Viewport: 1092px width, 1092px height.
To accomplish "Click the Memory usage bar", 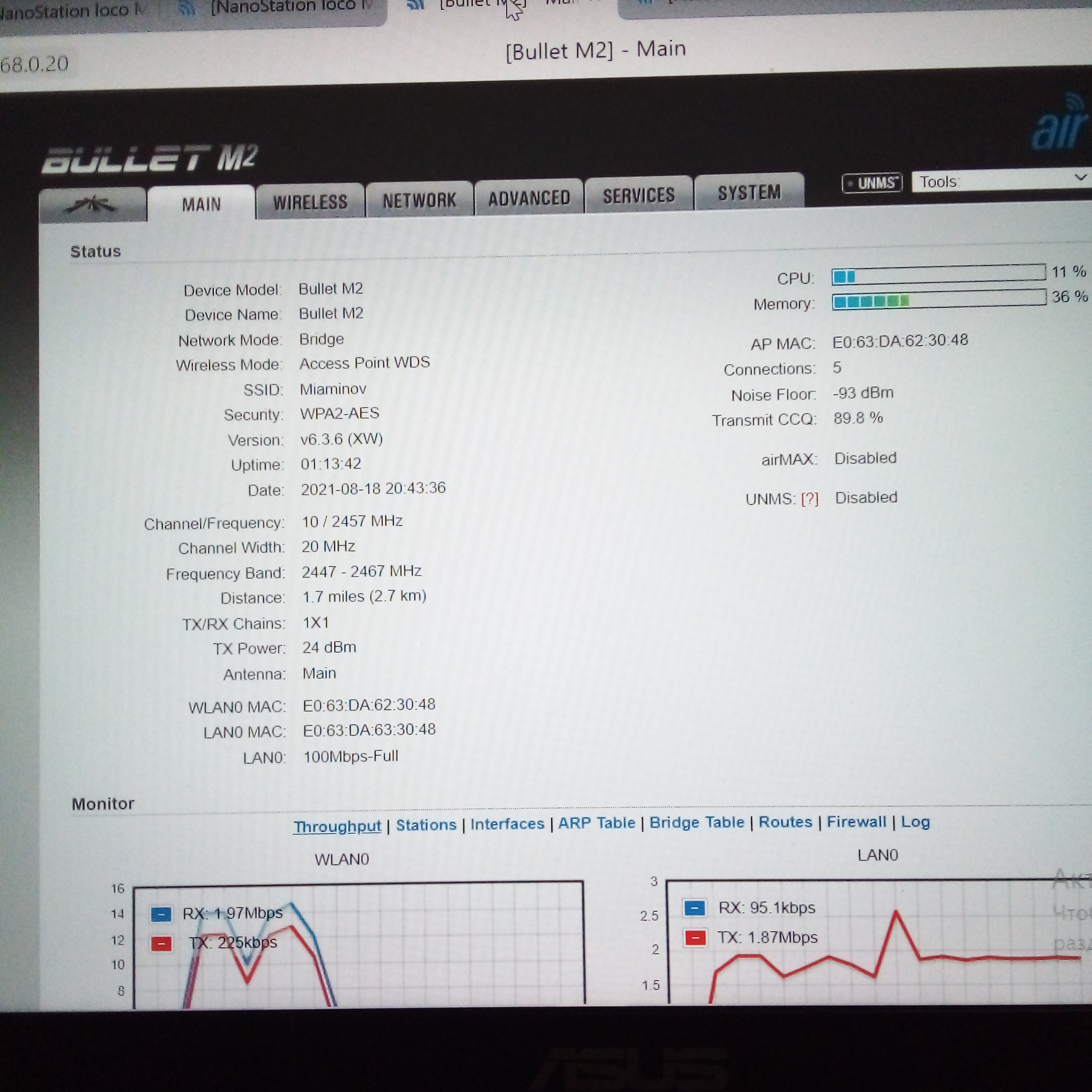I will pyautogui.click(x=939, y=300).
